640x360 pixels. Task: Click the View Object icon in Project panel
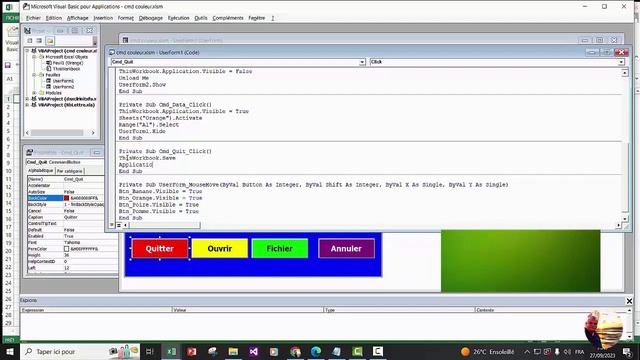point(39,41)
